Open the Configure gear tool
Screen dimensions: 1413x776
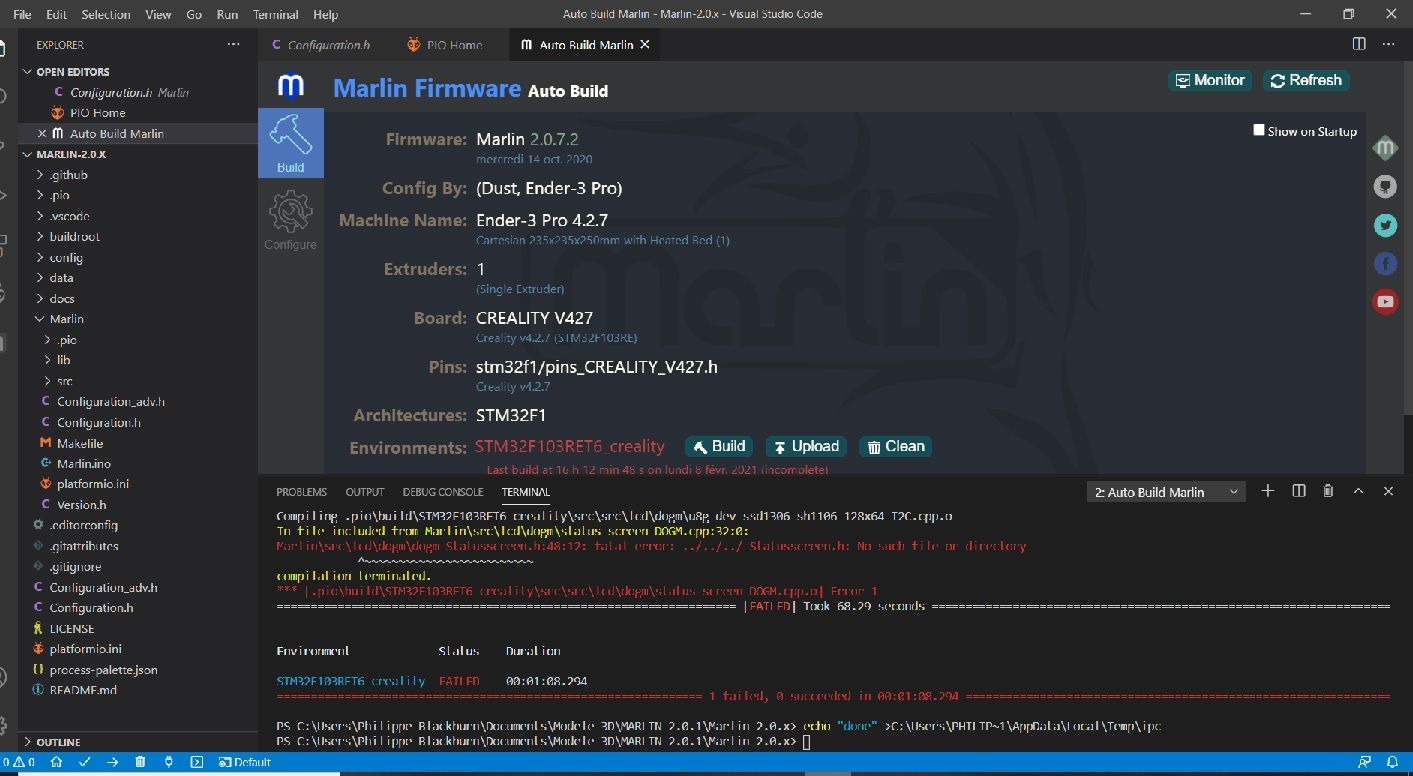[x=290, y=221]
